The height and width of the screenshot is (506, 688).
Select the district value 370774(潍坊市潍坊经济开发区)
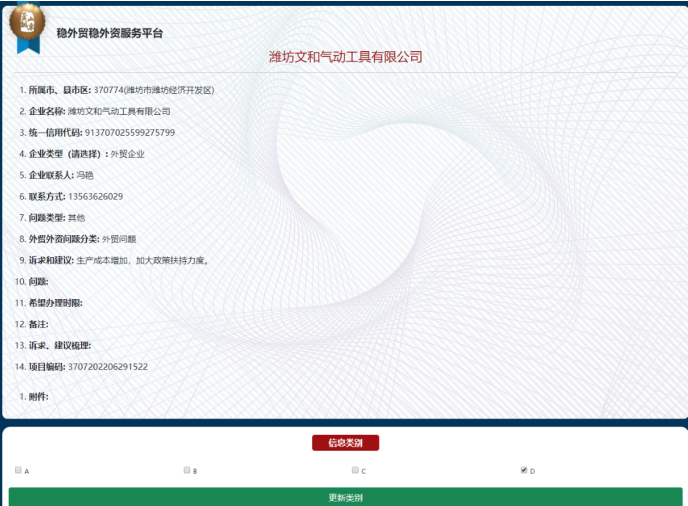(154, 90)
